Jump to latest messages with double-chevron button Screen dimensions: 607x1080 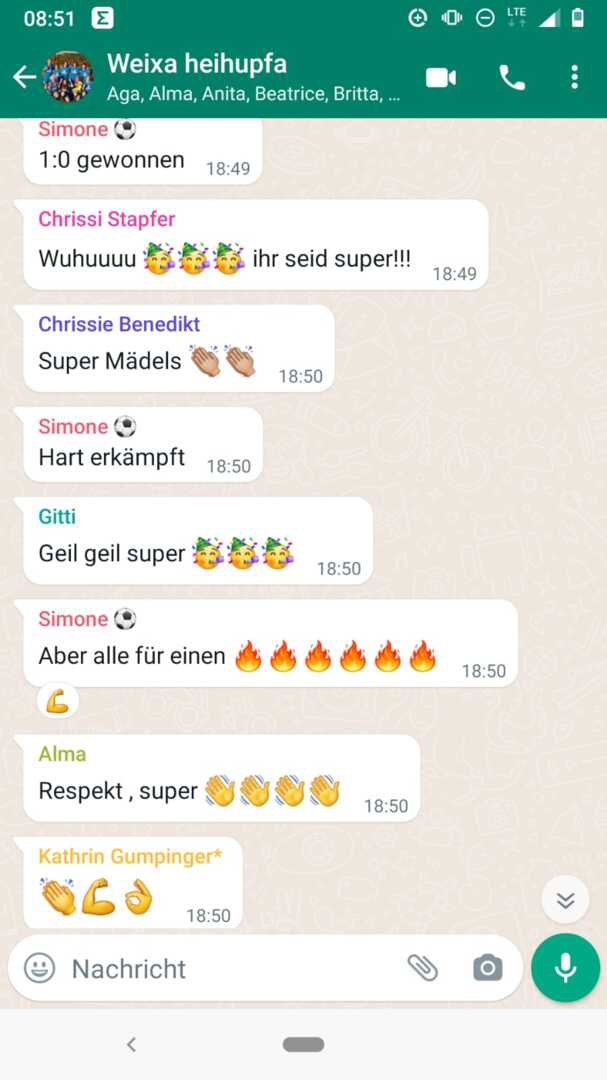pos(565,900)
